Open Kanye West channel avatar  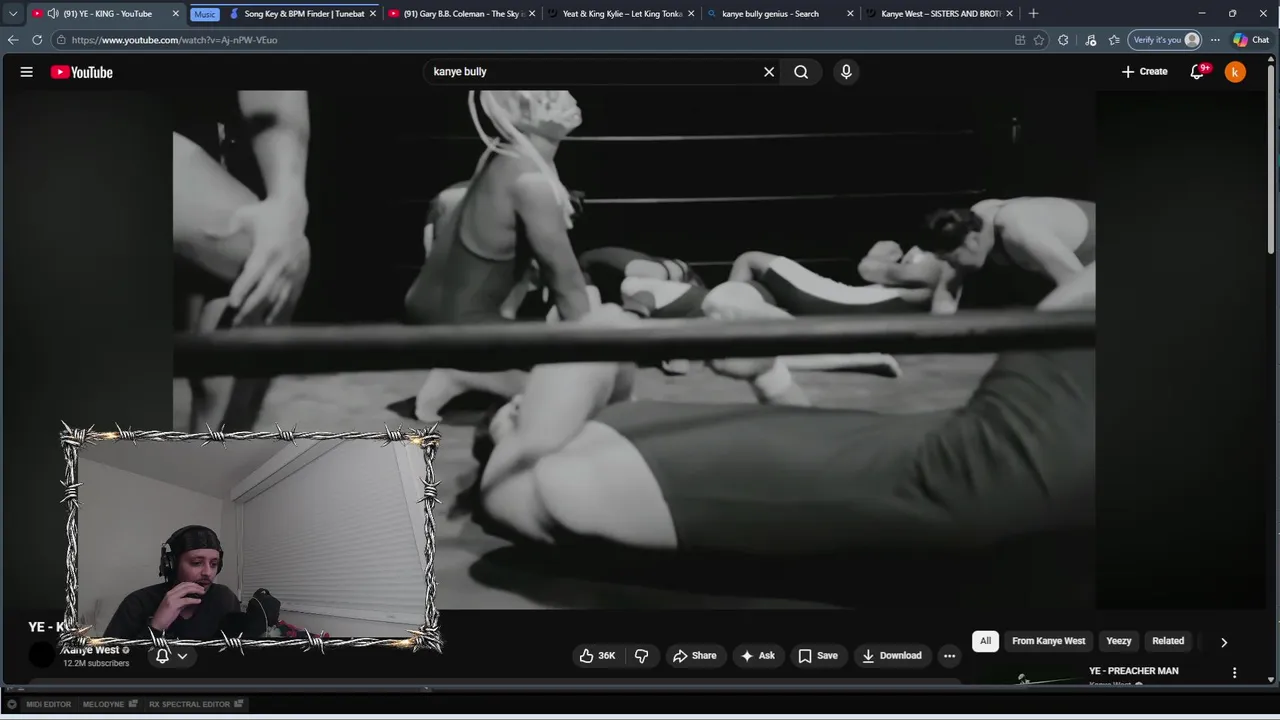pos(42,655)
